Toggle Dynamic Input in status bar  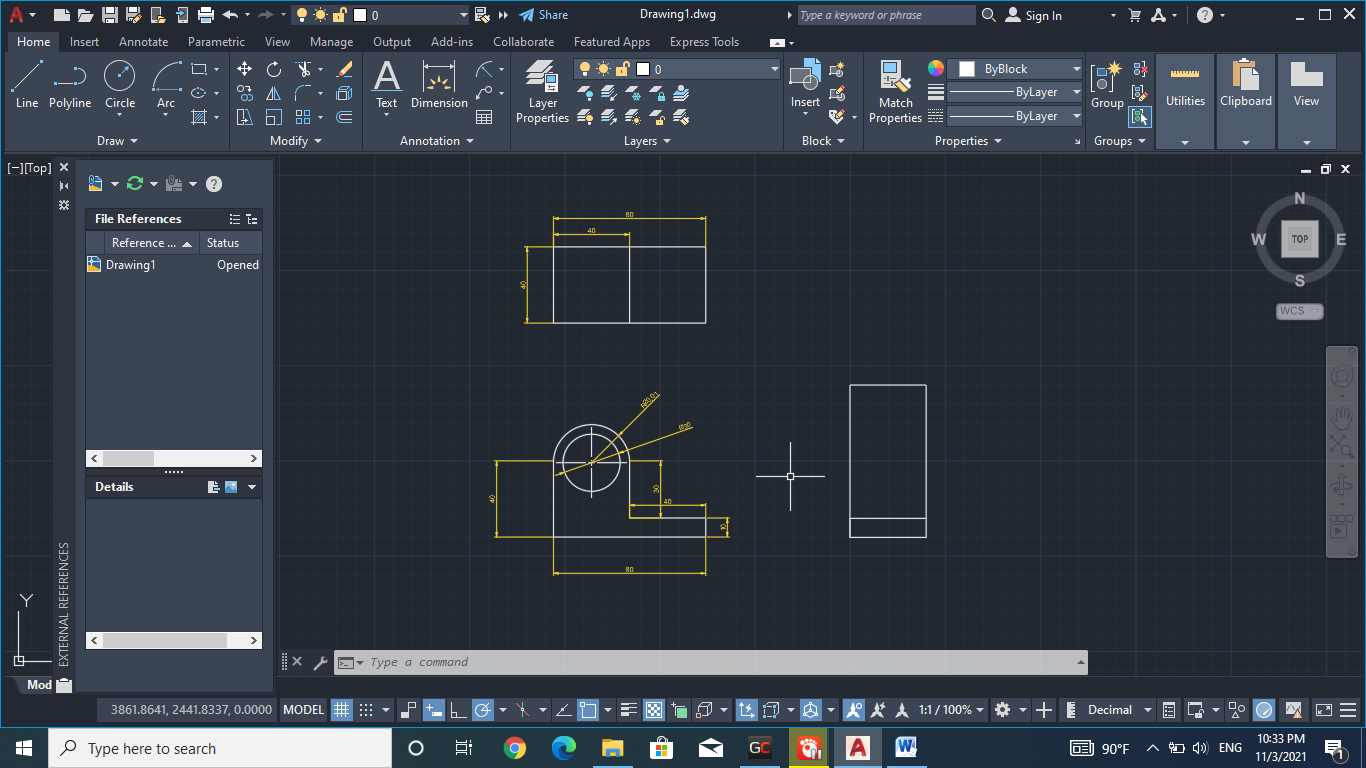click(434, 710)
